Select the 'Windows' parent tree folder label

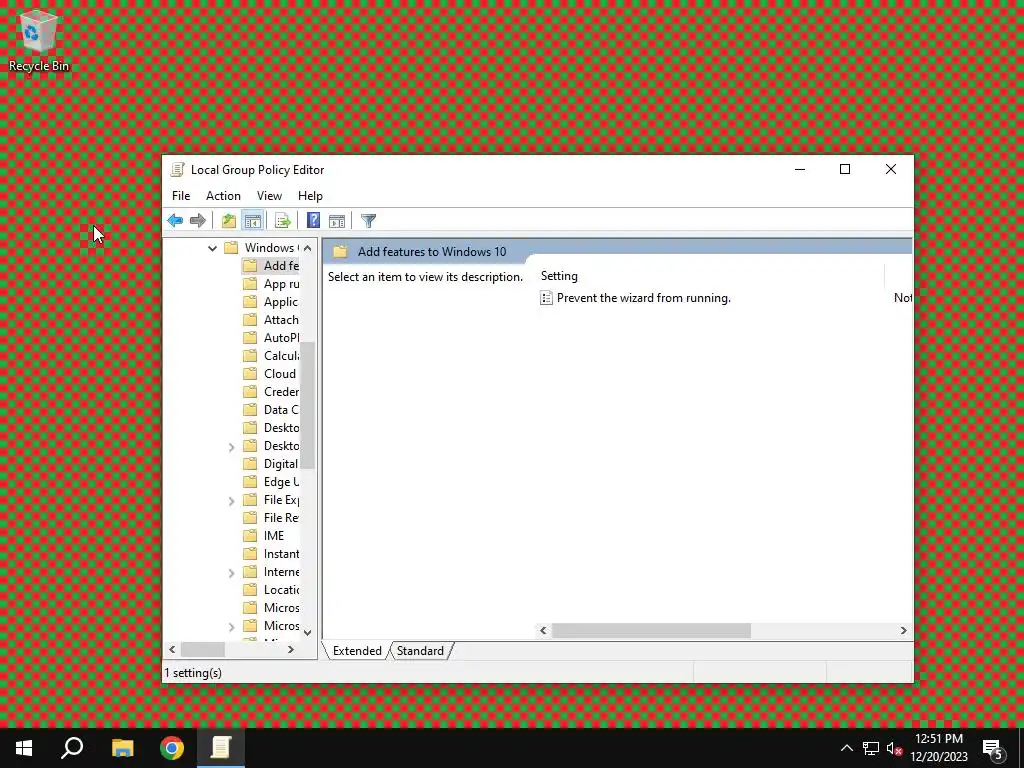pos(271,248)
